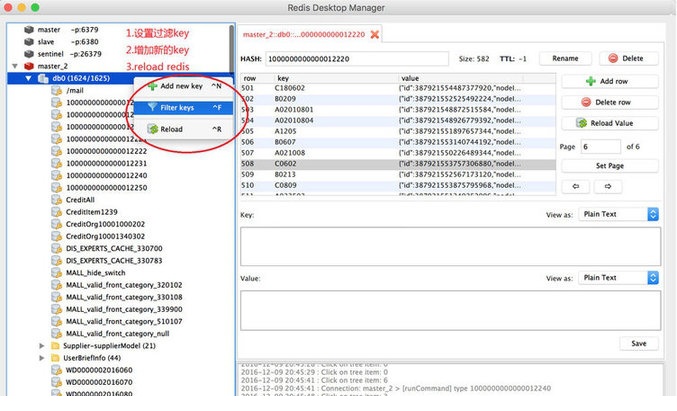Click folder icon of Supplier-supplierModel
677x411 pixels.
55,346
